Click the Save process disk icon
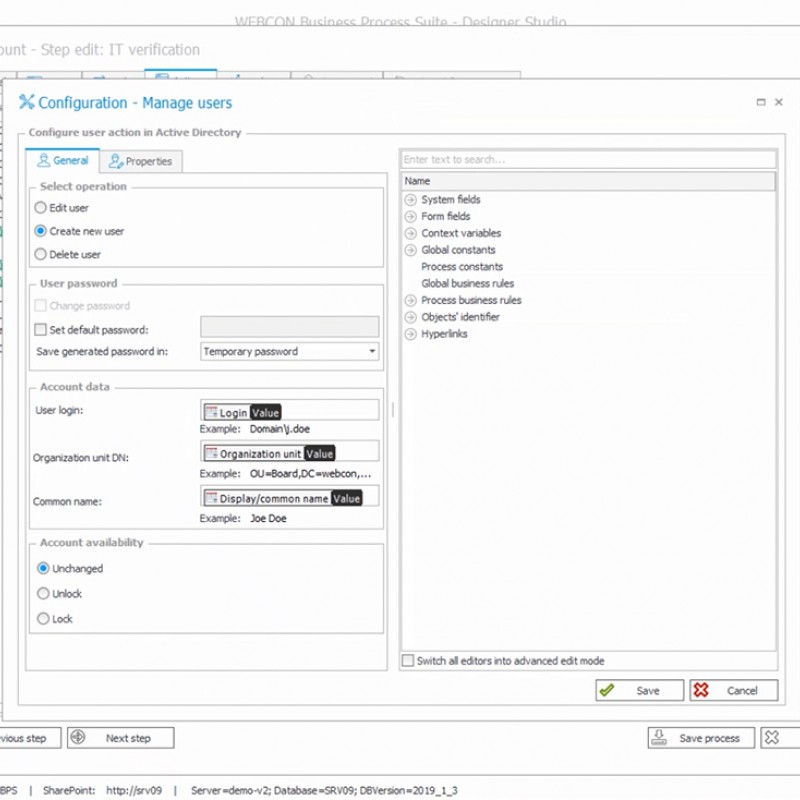Image resolution: width=800 pixels, height=800 pixels. [x=659, y=738]
